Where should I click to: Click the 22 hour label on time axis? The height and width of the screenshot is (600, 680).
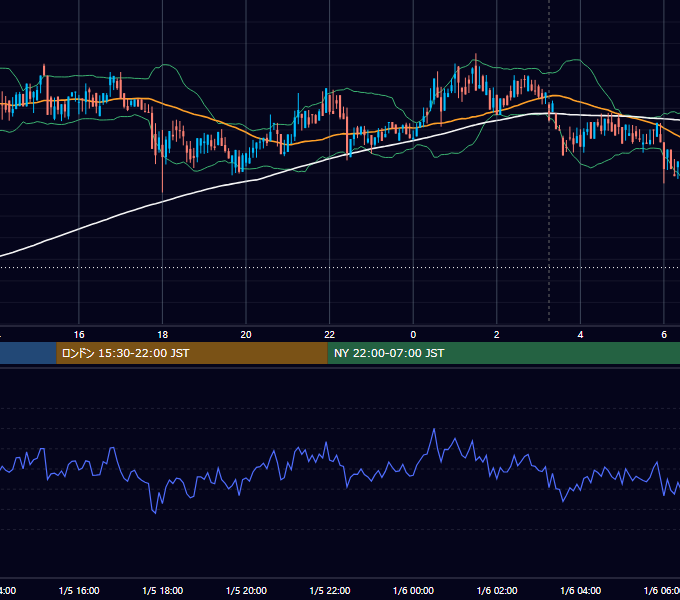[x=330, y=335]
